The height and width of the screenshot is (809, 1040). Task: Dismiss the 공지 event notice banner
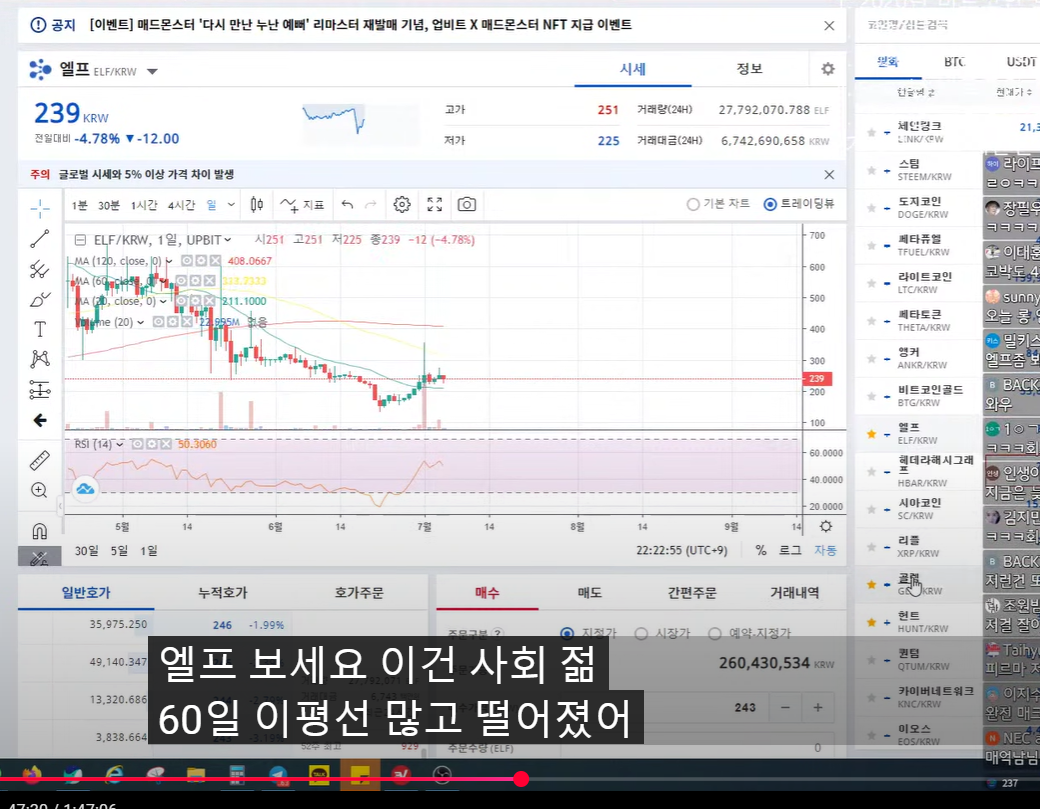pyautogui.click(x=829, y=25)
